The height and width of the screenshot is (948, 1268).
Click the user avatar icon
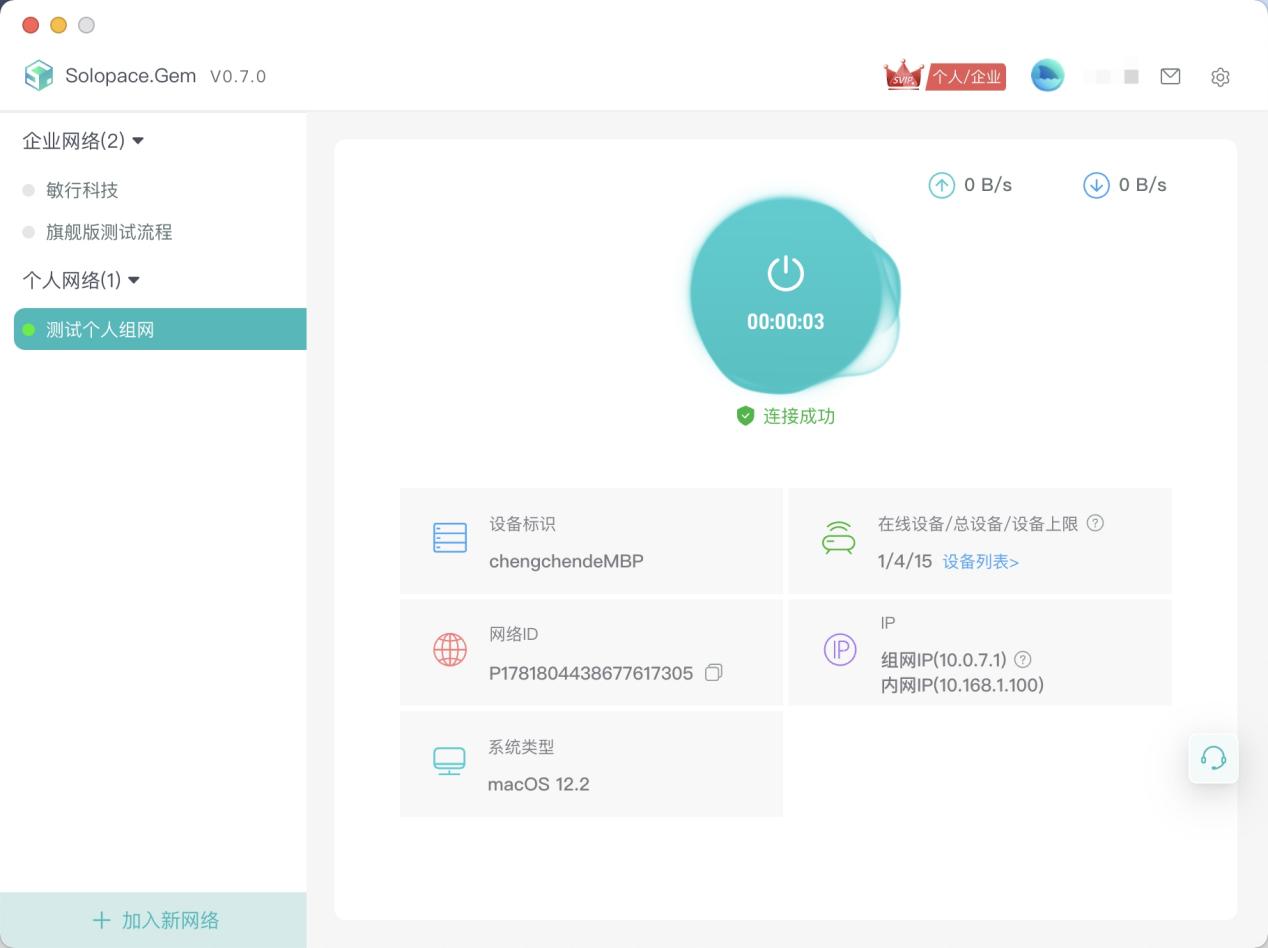[x=1047, y=75]
